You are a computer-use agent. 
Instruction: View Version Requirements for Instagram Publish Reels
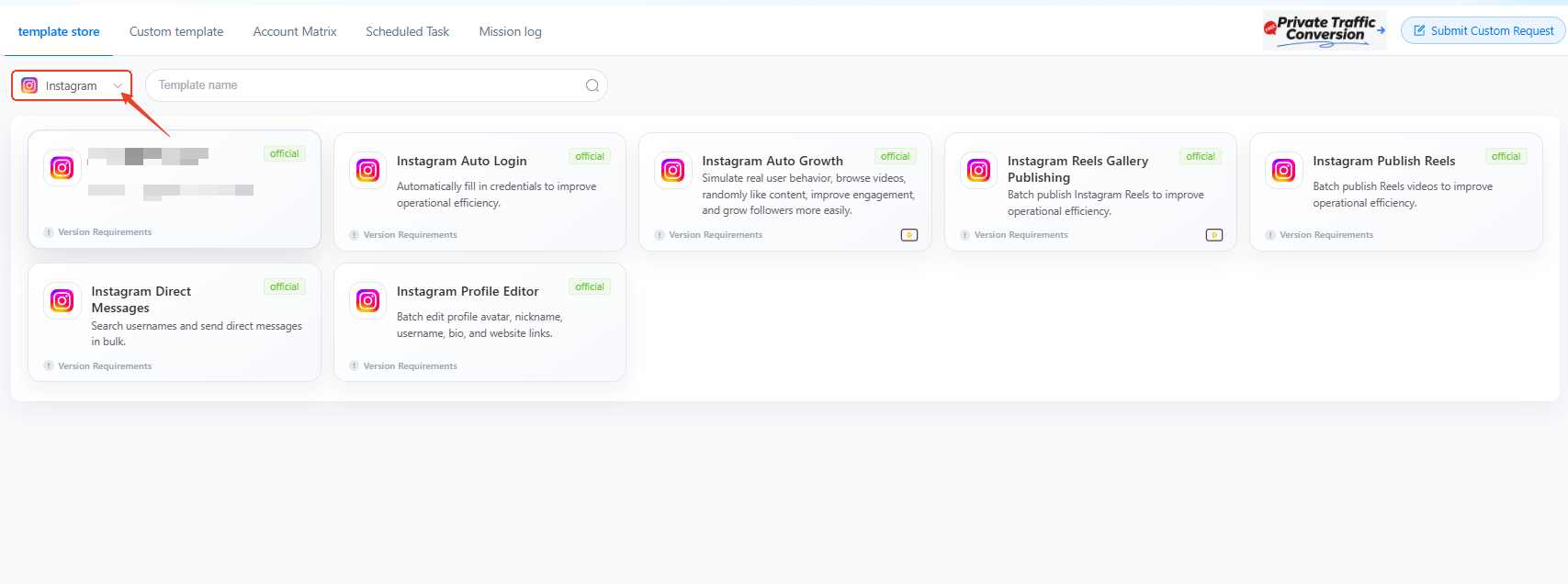1319,235
